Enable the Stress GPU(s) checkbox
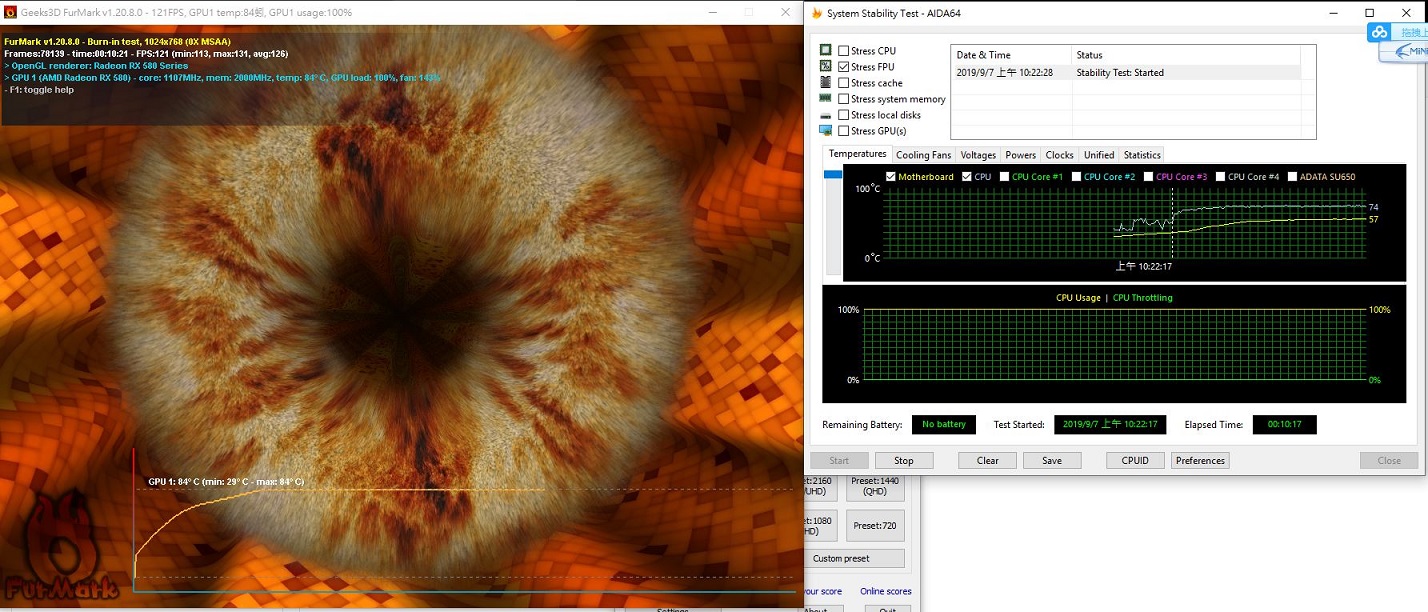 click(844, 131)
